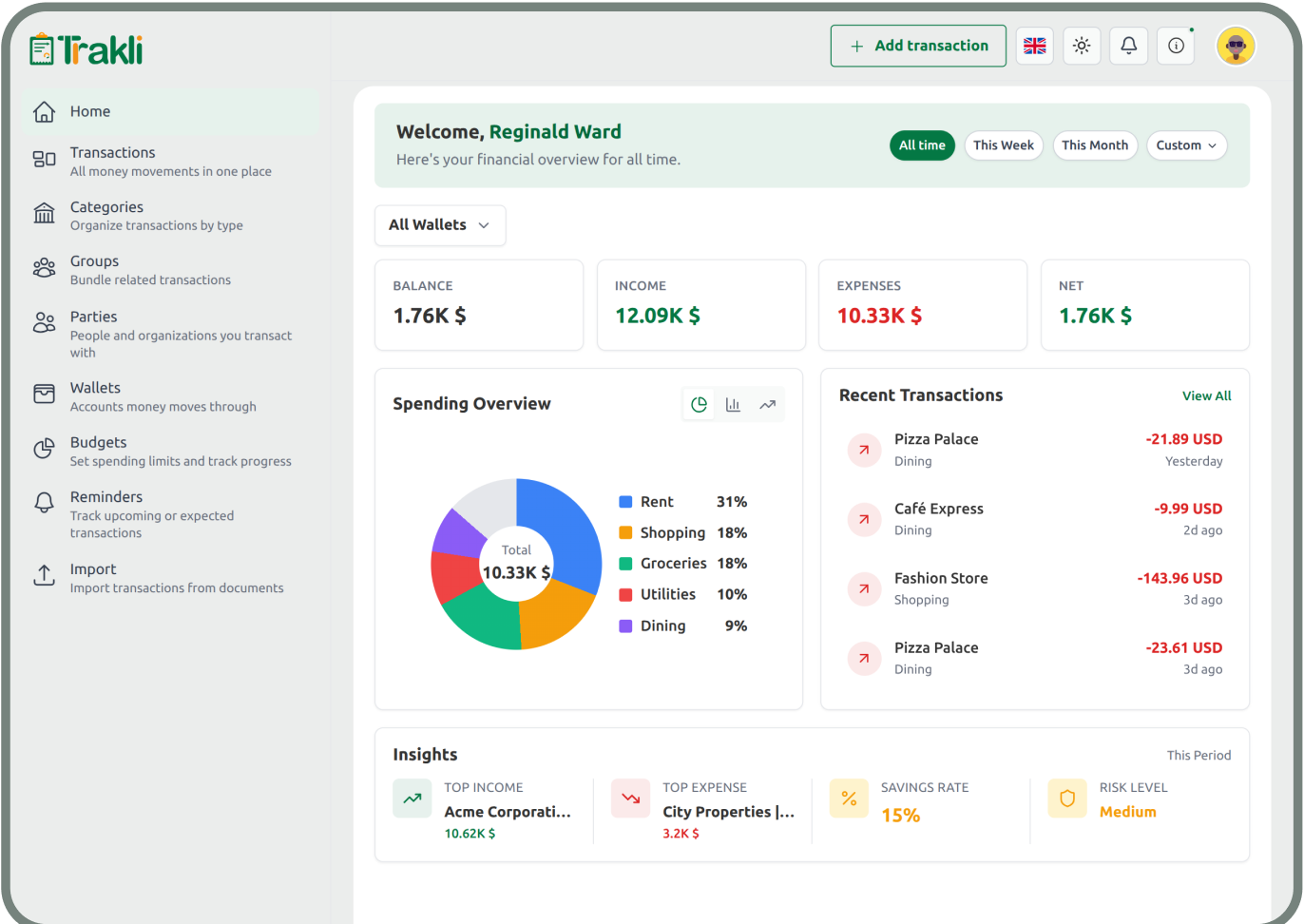
Task: Click the info circle icon in header
Action: 1176,46
